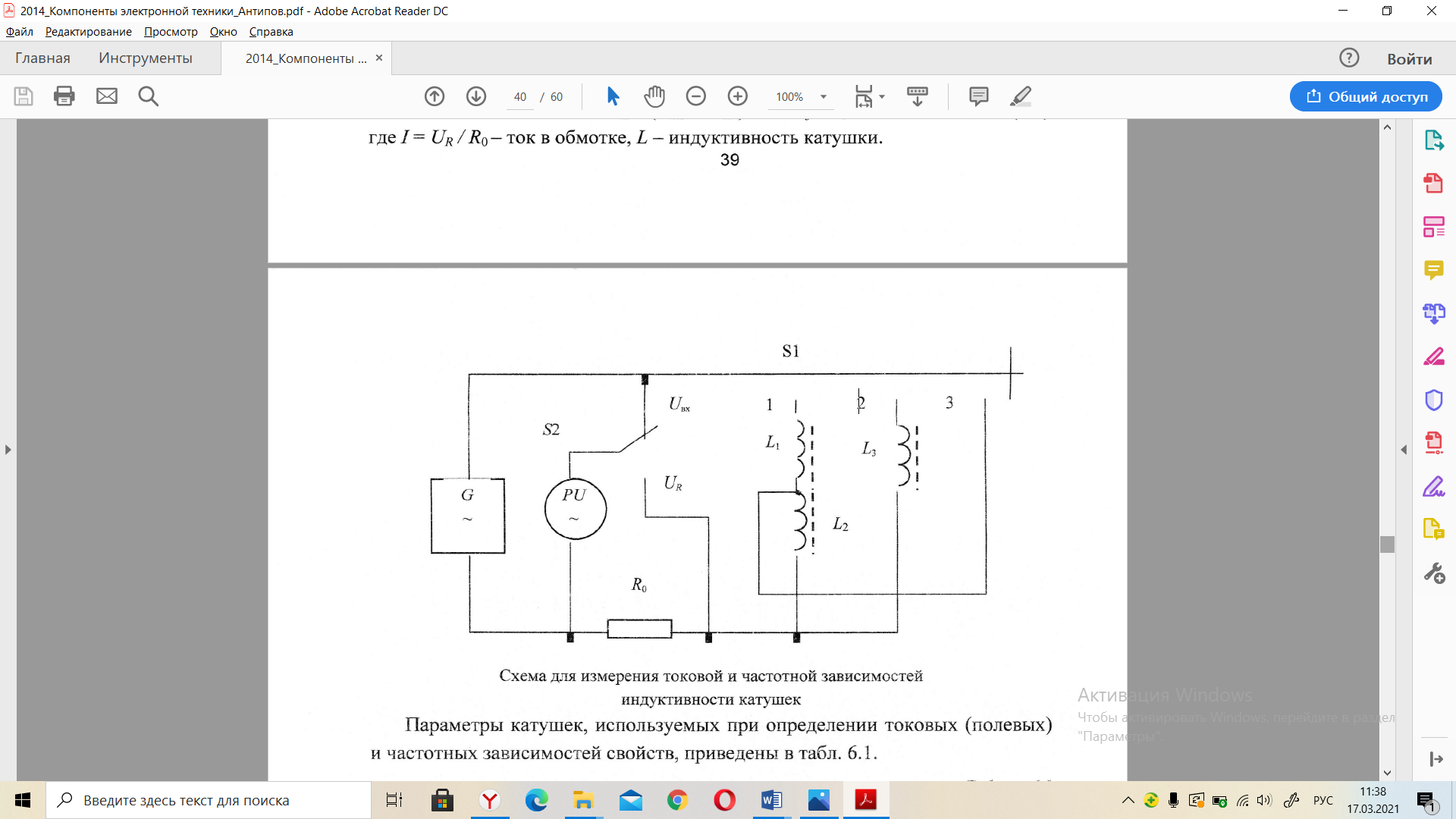
Task: Click the Zoom in plus icon
Action: point(738,96)
